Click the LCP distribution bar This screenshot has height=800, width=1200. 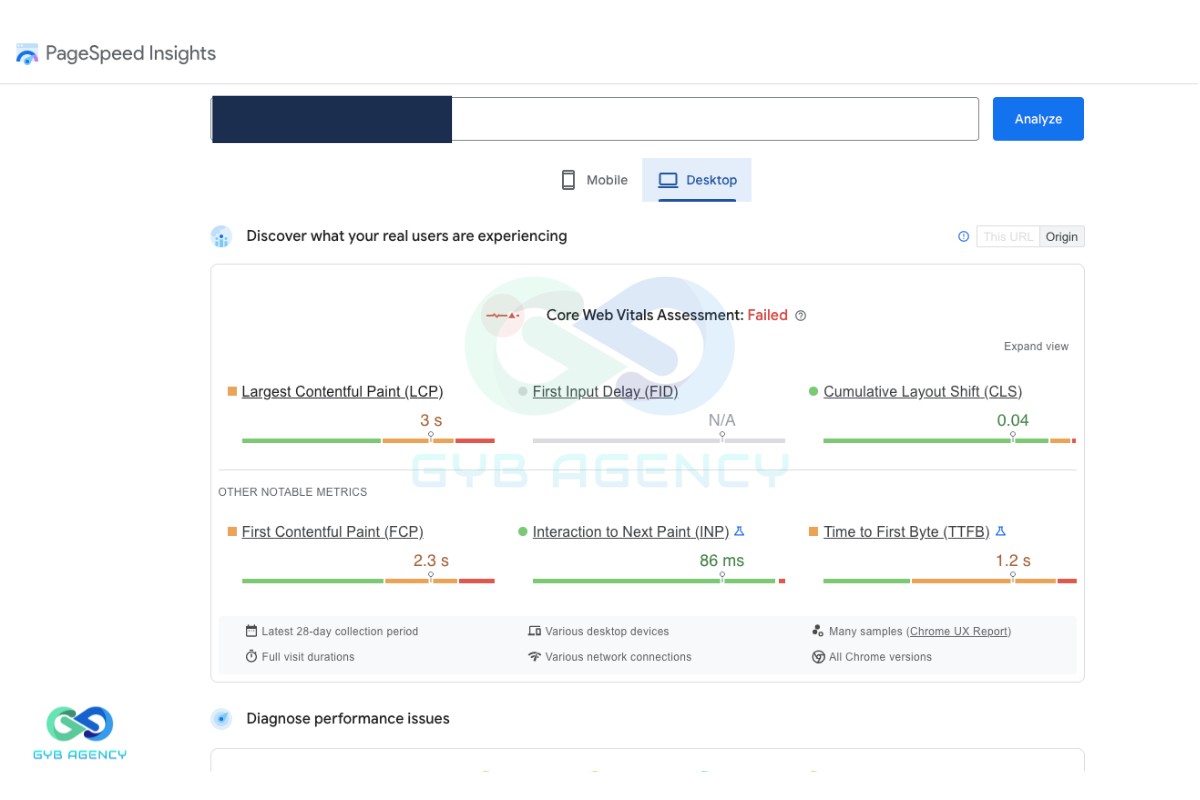(368, 440)
